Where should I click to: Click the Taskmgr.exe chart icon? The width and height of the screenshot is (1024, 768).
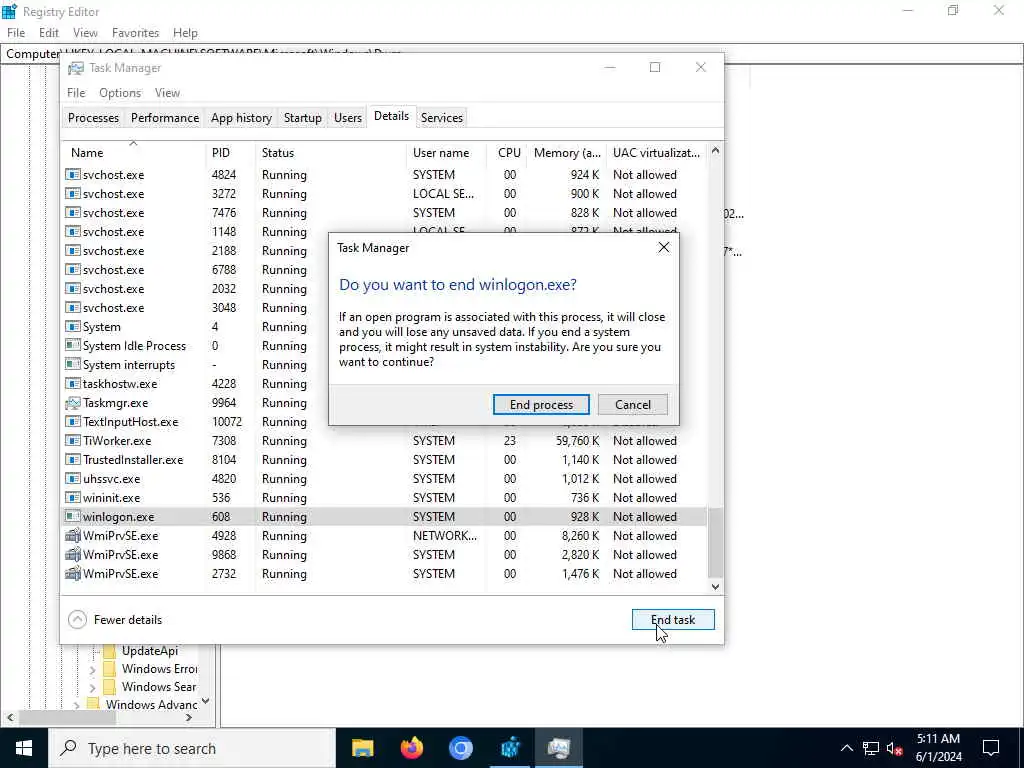pyautogui.click(x=73, y=403)
